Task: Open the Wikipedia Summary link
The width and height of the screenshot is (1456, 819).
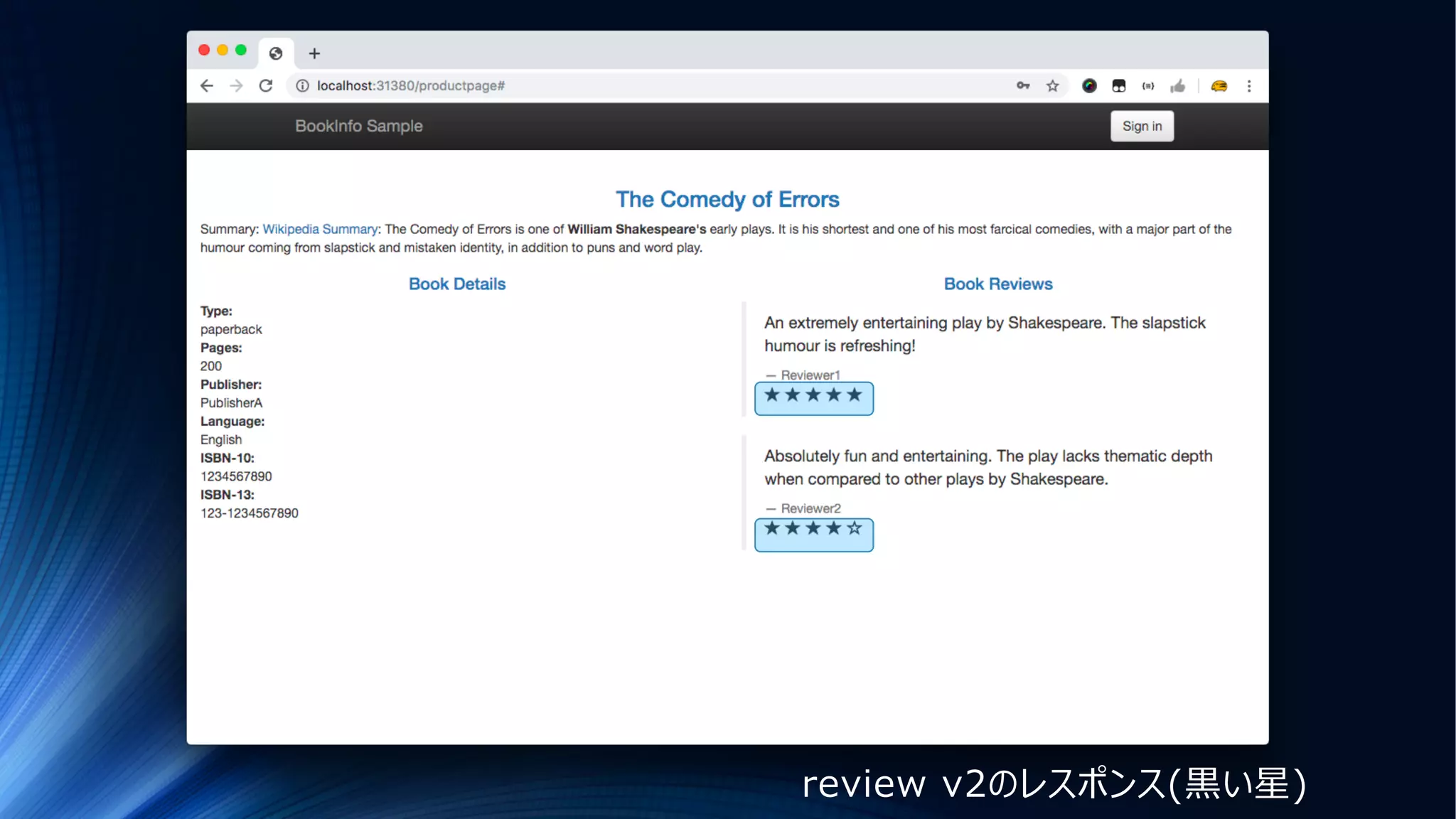Action: click(x=320, y=229)
